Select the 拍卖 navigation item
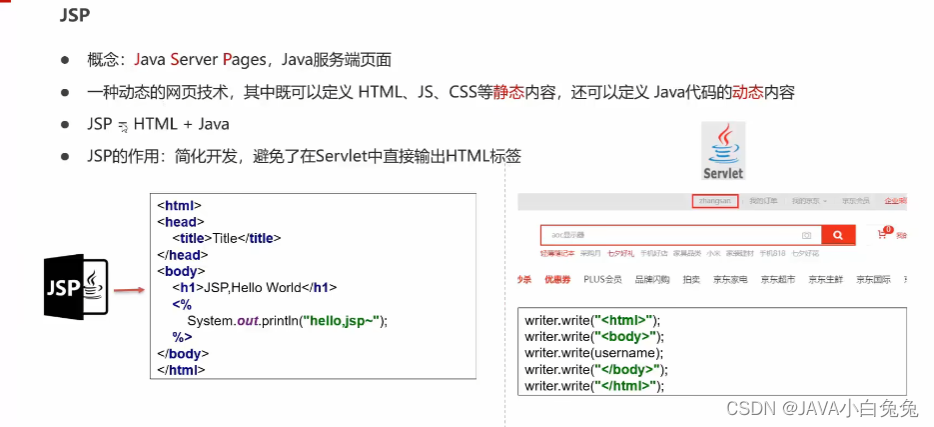The image size is (934, 427). coord(691,279)
